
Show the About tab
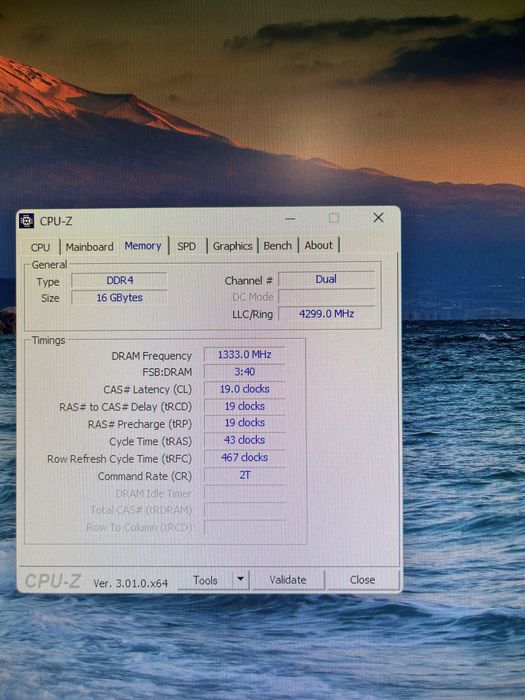318,245
